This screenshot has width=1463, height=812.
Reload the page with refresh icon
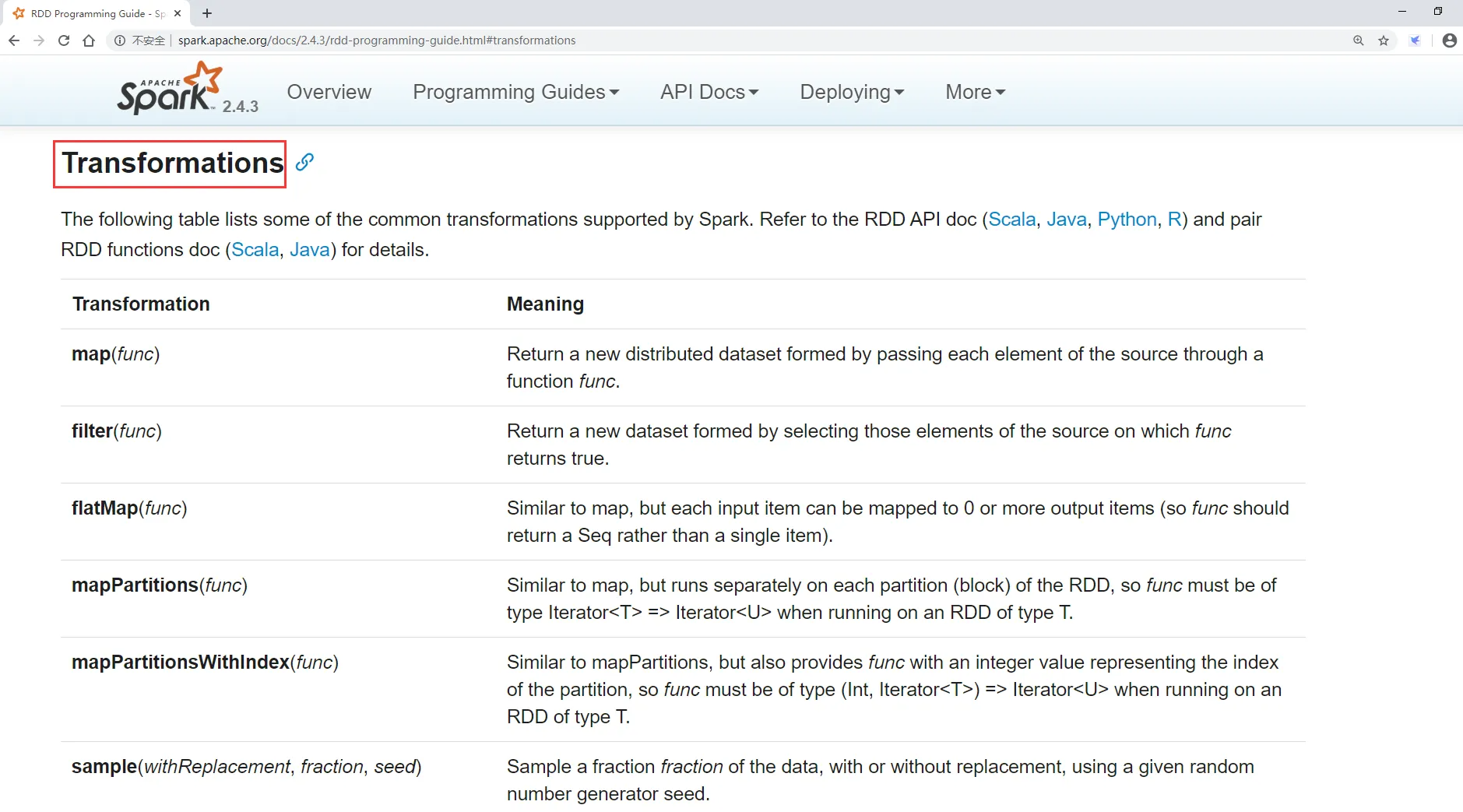64,40
